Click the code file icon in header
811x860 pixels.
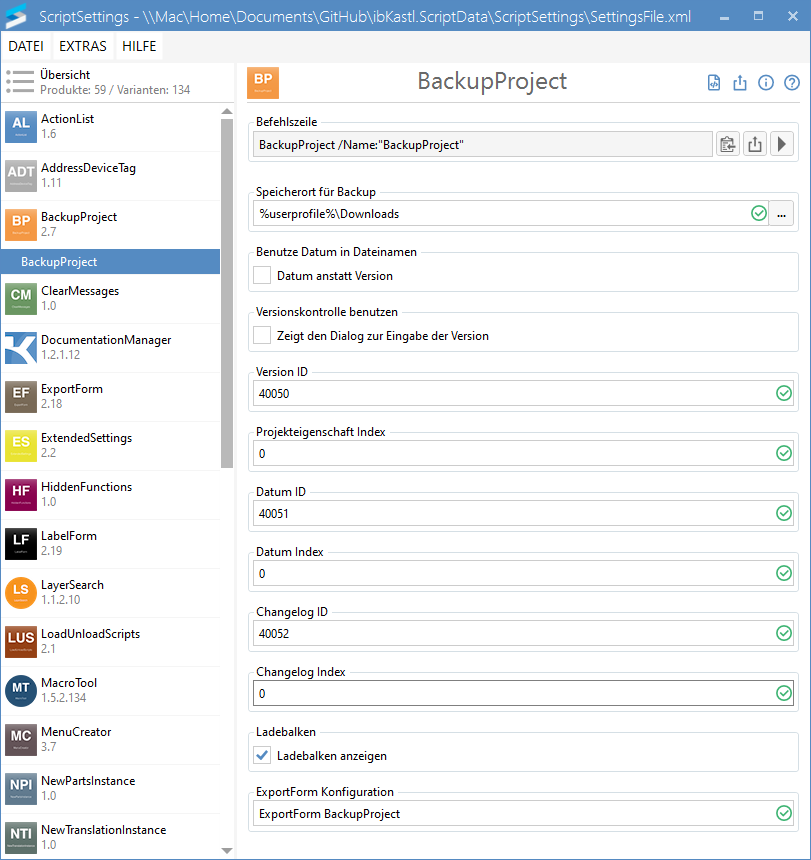pyautogui.click(x=714, y=83)
